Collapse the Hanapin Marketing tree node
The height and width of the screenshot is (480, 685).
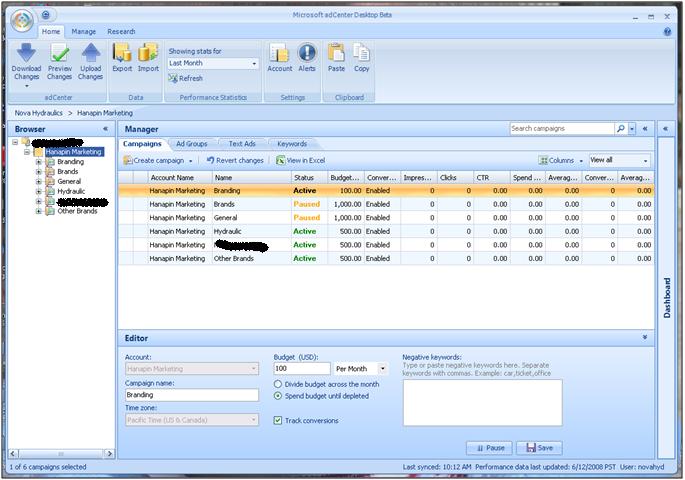pos(27,152)
